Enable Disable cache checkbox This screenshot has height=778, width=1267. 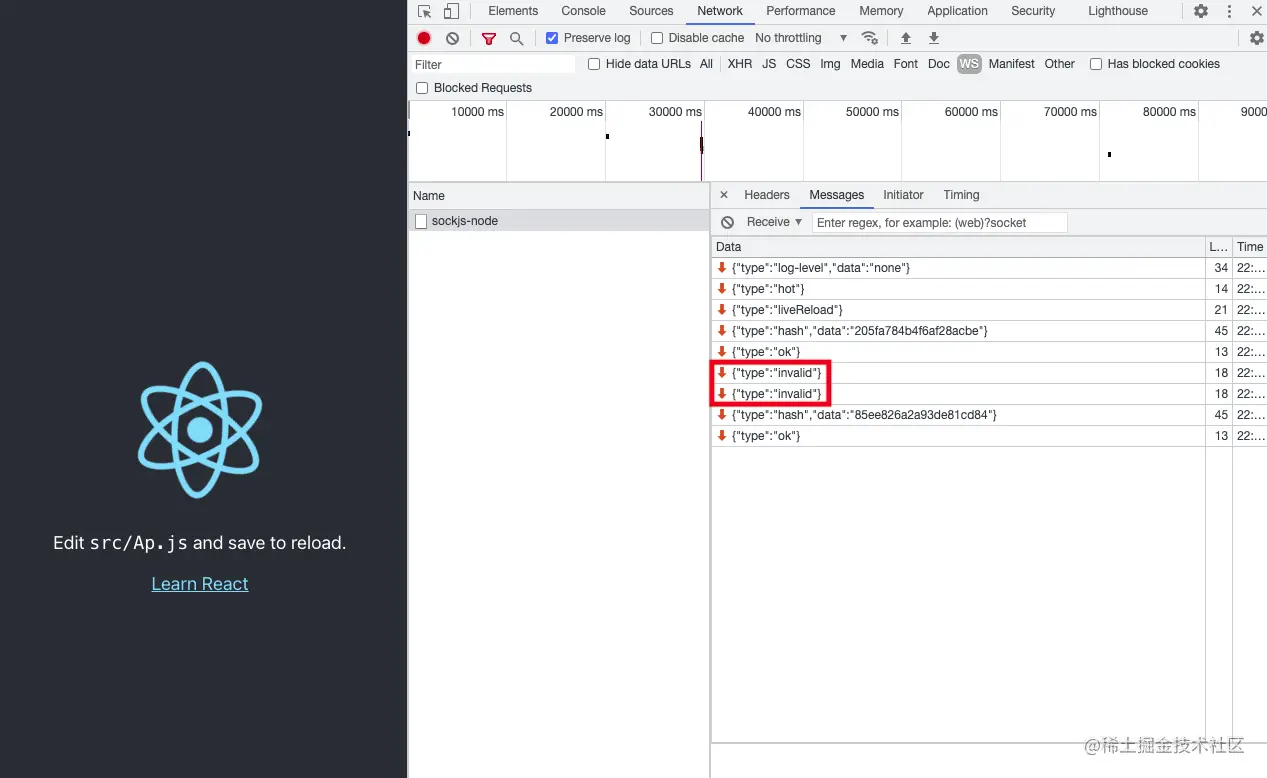point(657,38)
